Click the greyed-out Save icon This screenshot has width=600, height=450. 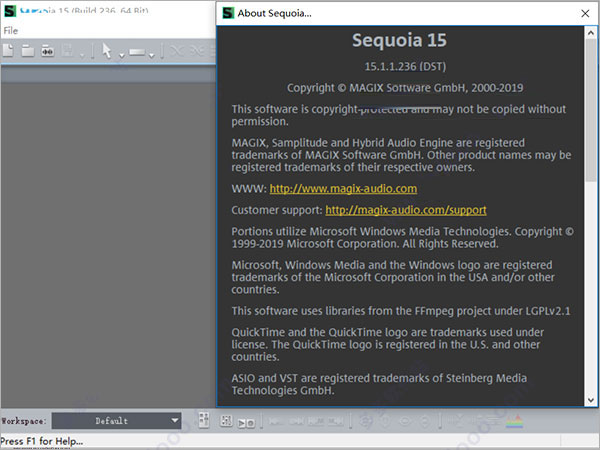click(x=68, y=51)
